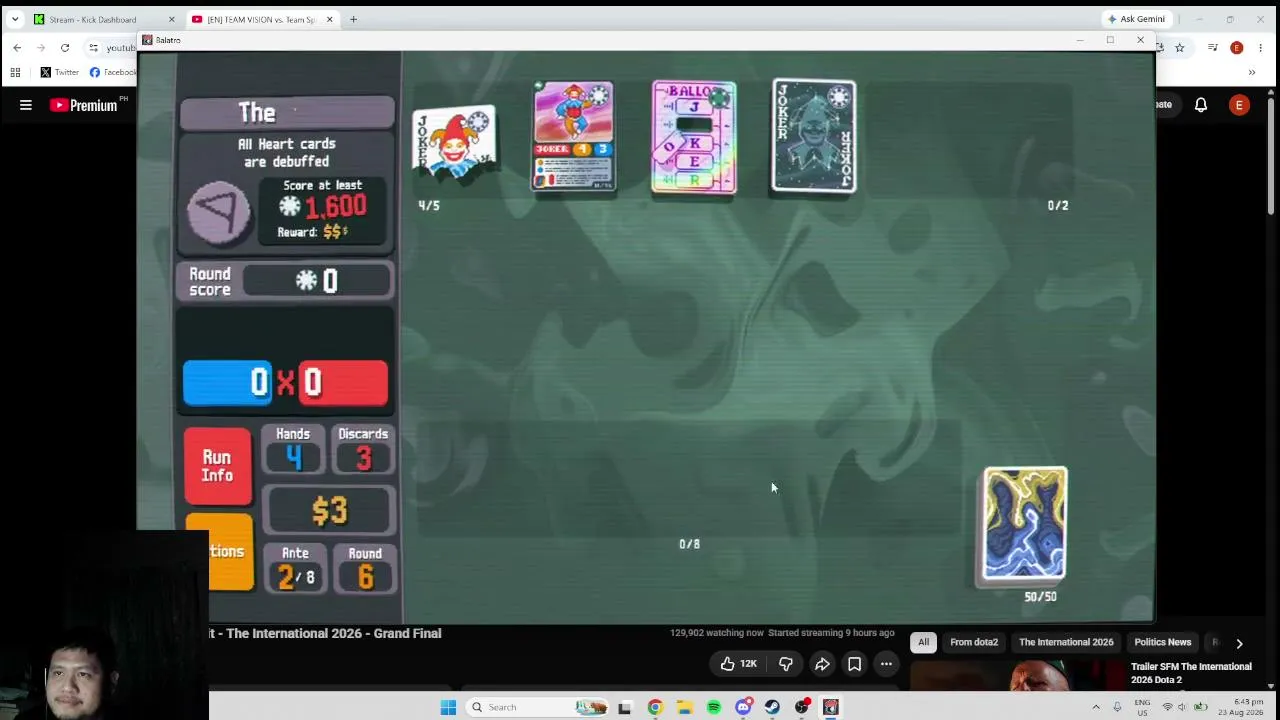This screenshot has height=720, width=1280.
Task: Dislike the YouTube video
Action: pos(786,664)
